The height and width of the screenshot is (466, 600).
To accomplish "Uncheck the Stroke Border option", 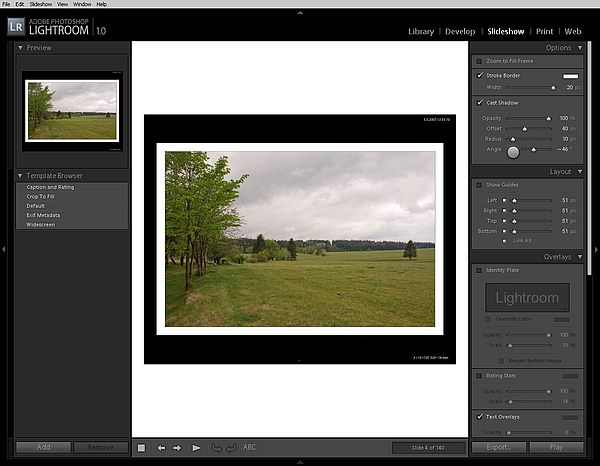I will point(480,75).
